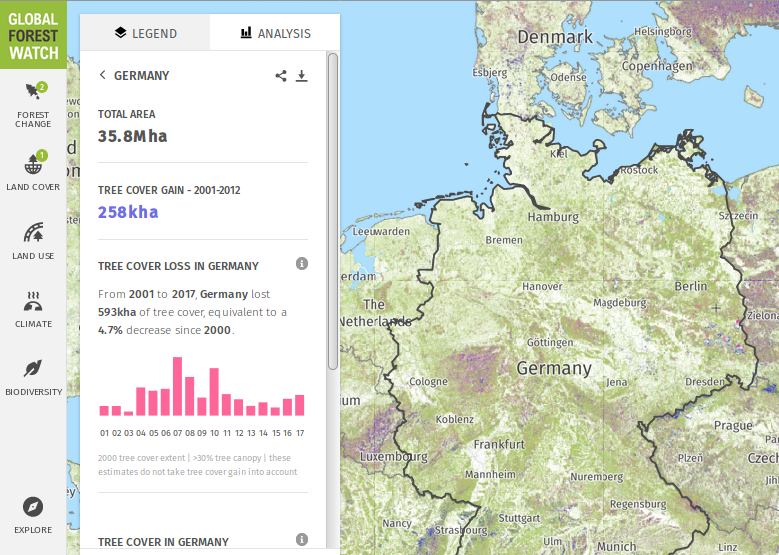Open the Biodiversity category
The height and width of the screenshot is (555, 779).
point(33,376)
